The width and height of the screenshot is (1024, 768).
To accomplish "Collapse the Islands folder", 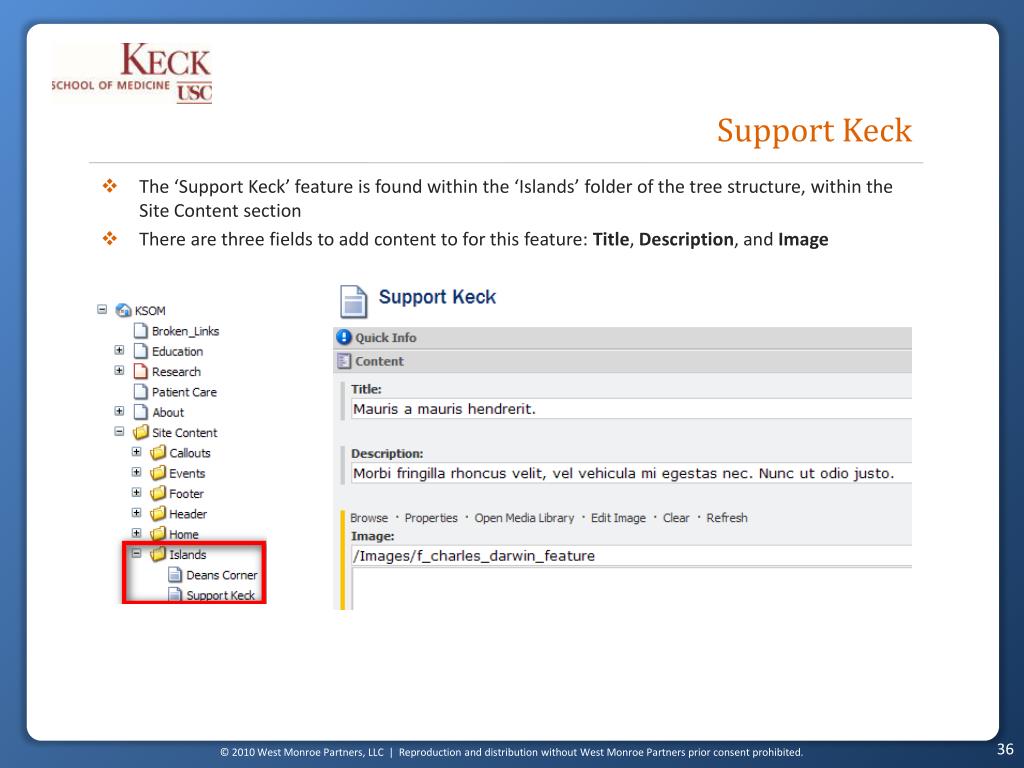I will [136, 553].
